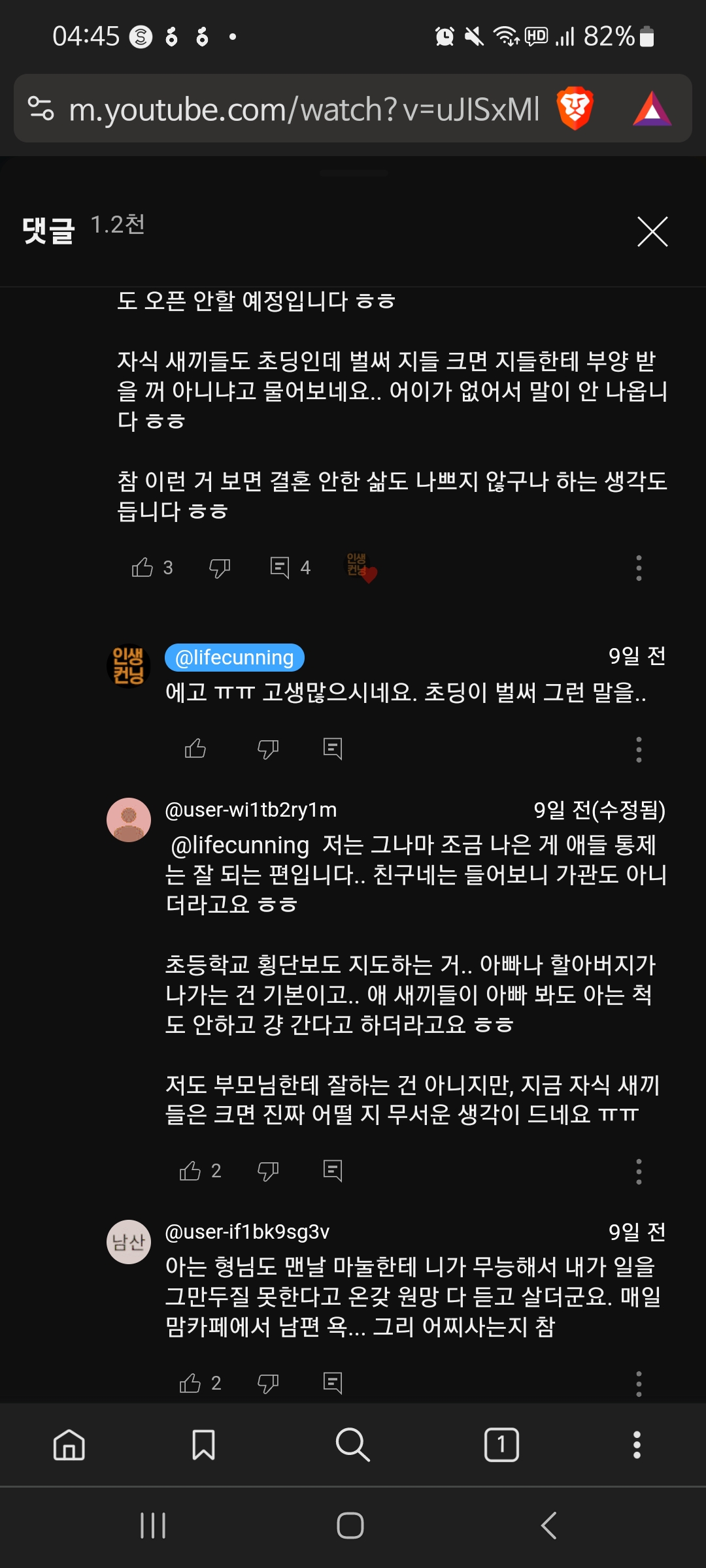Open browser bookmarks
Screen dimensions: 706x1568
pyautogui.click(x=203, y=1445)
